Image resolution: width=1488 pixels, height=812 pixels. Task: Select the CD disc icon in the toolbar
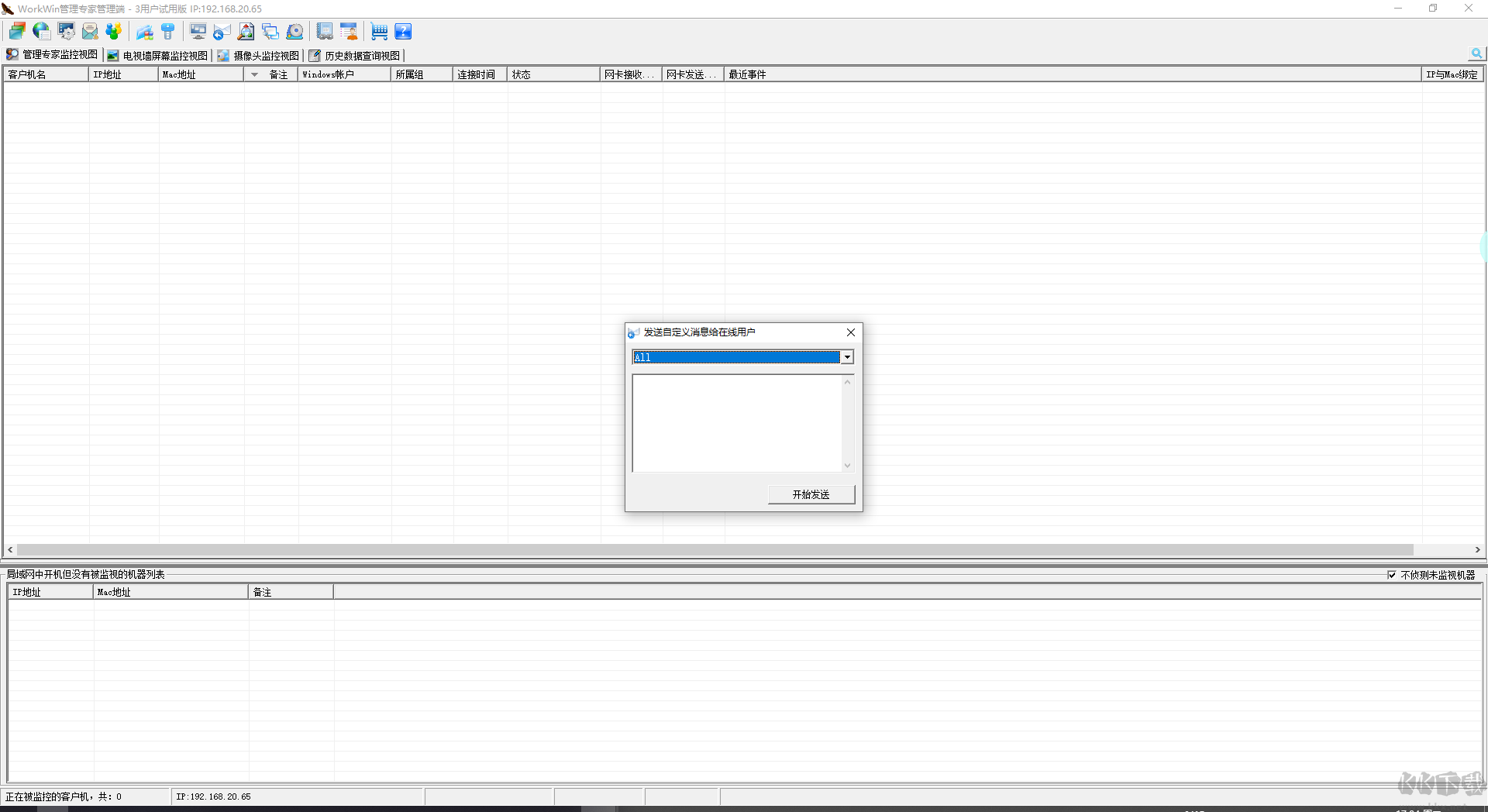tap(294, 31)
